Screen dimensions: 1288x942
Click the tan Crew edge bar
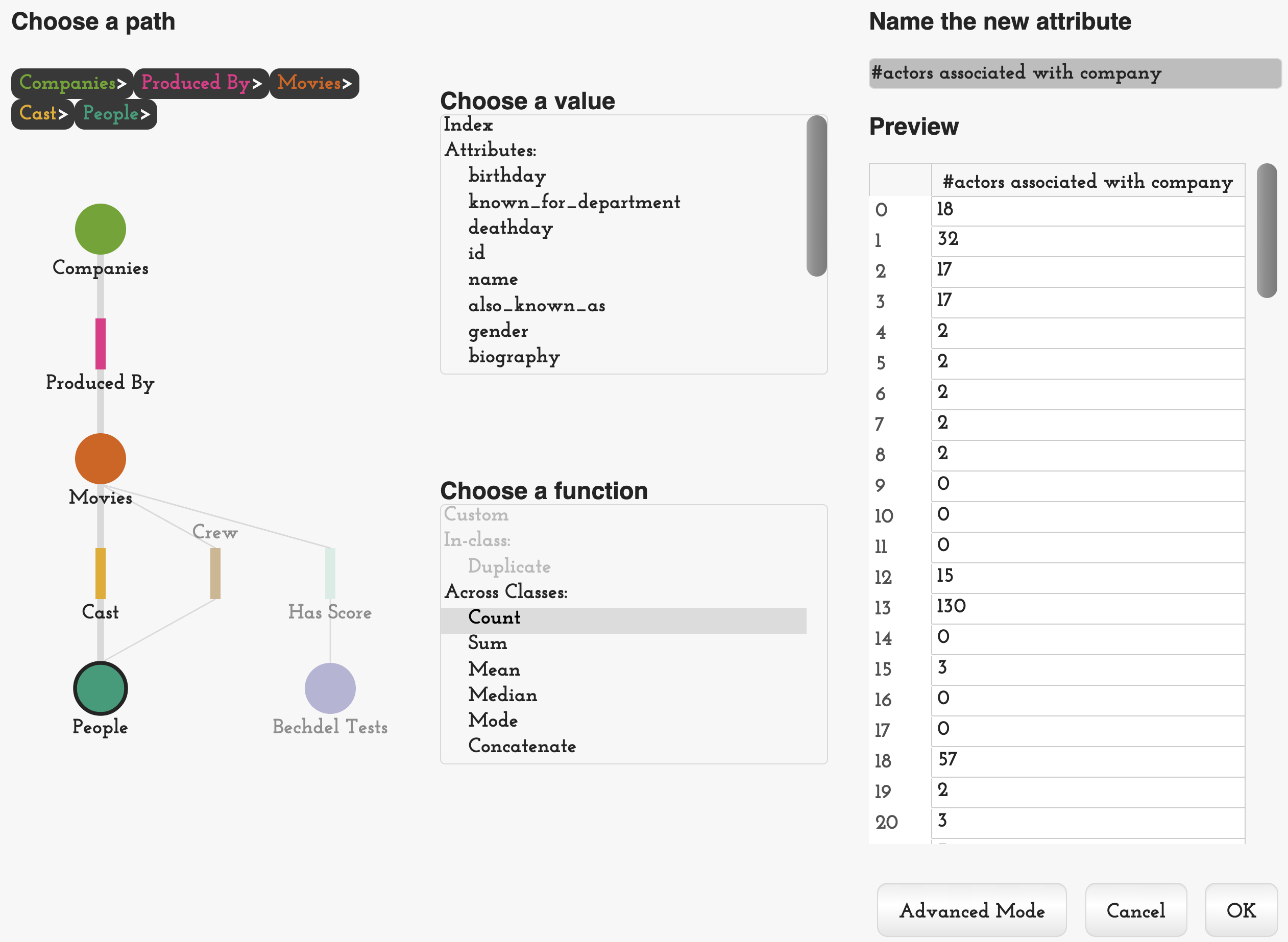(215, 574)
